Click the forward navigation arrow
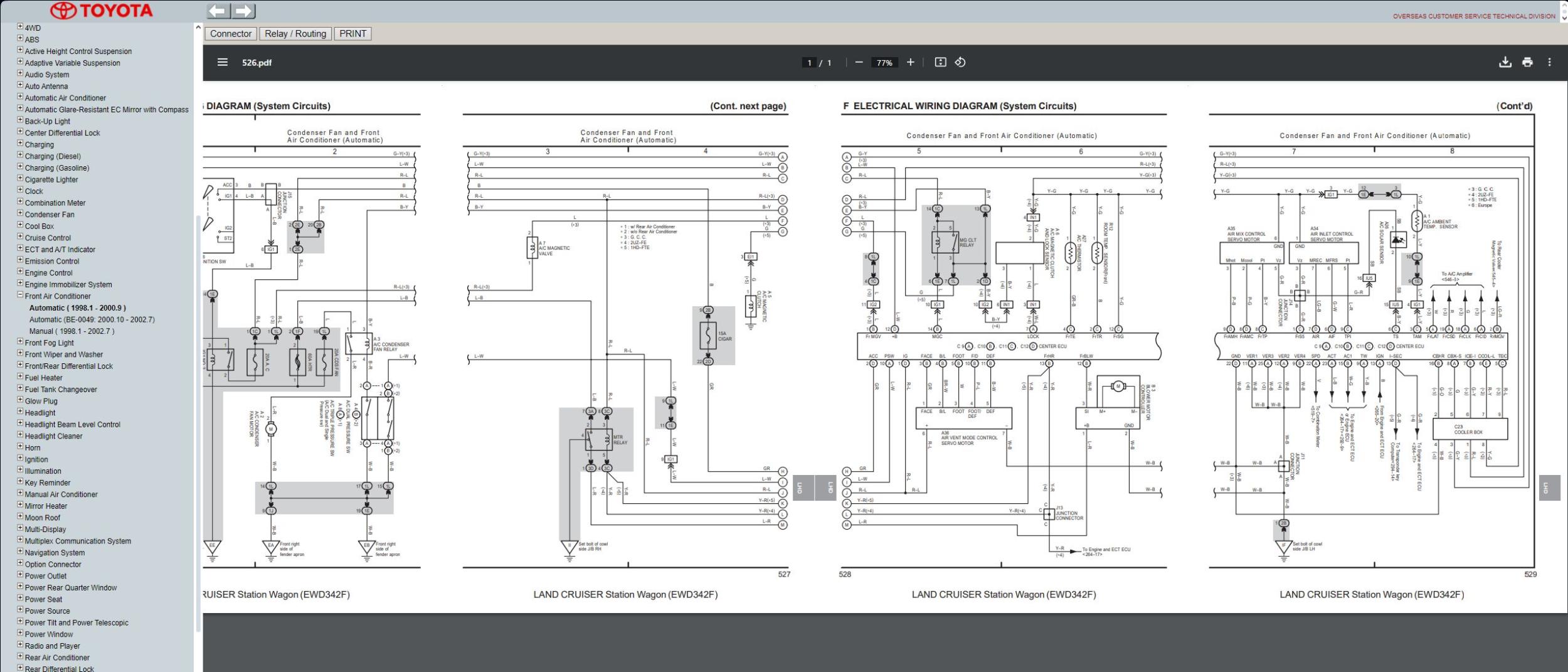This screenshot has height=672, width=1568. [x=244, y=11]
